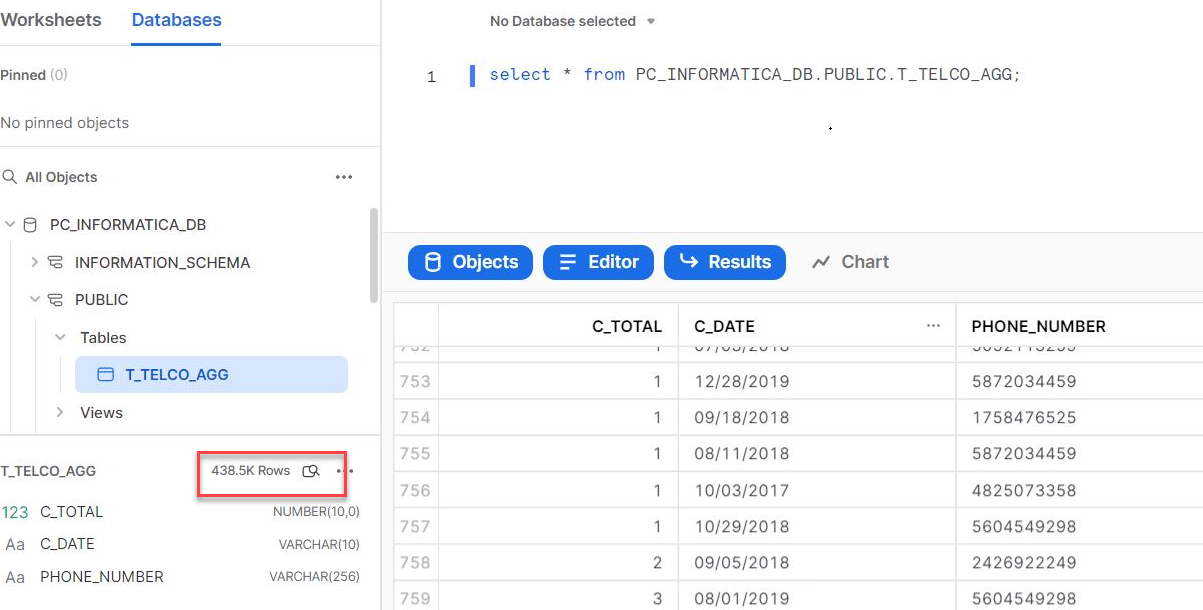Open the No Database selected dropdown
The image size is (1203, 610).
pyautogui.click(x=572, y=21)
